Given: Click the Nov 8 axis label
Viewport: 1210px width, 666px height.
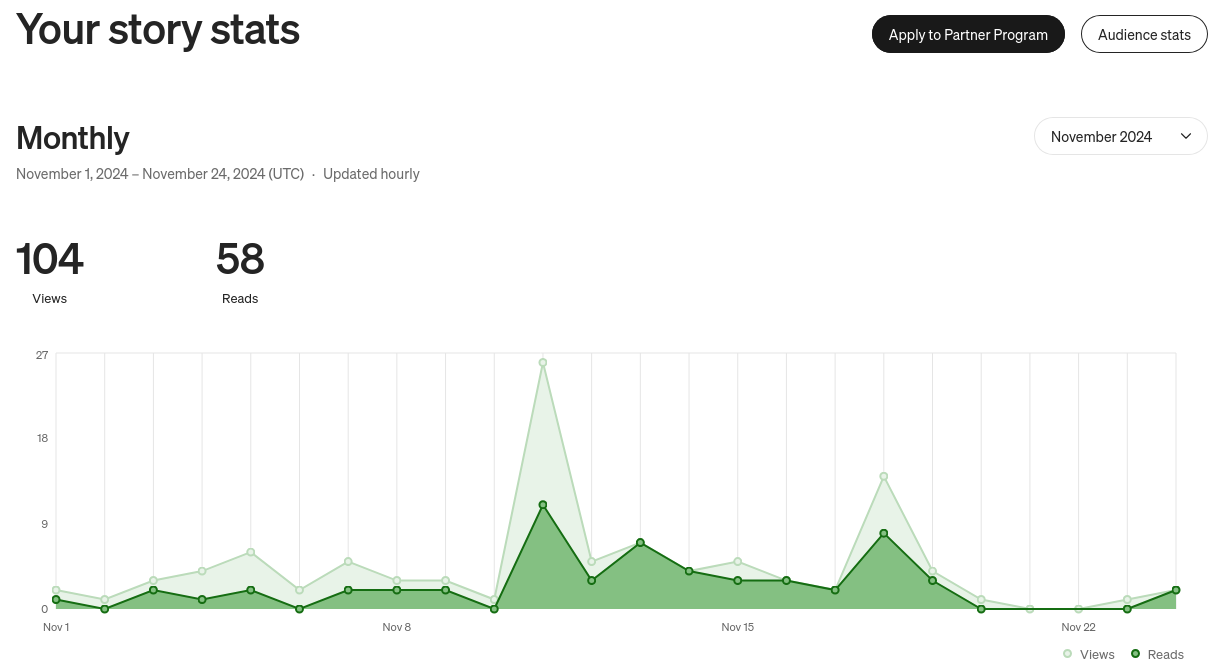Looking at the screenshot, I should click(397, 627).
